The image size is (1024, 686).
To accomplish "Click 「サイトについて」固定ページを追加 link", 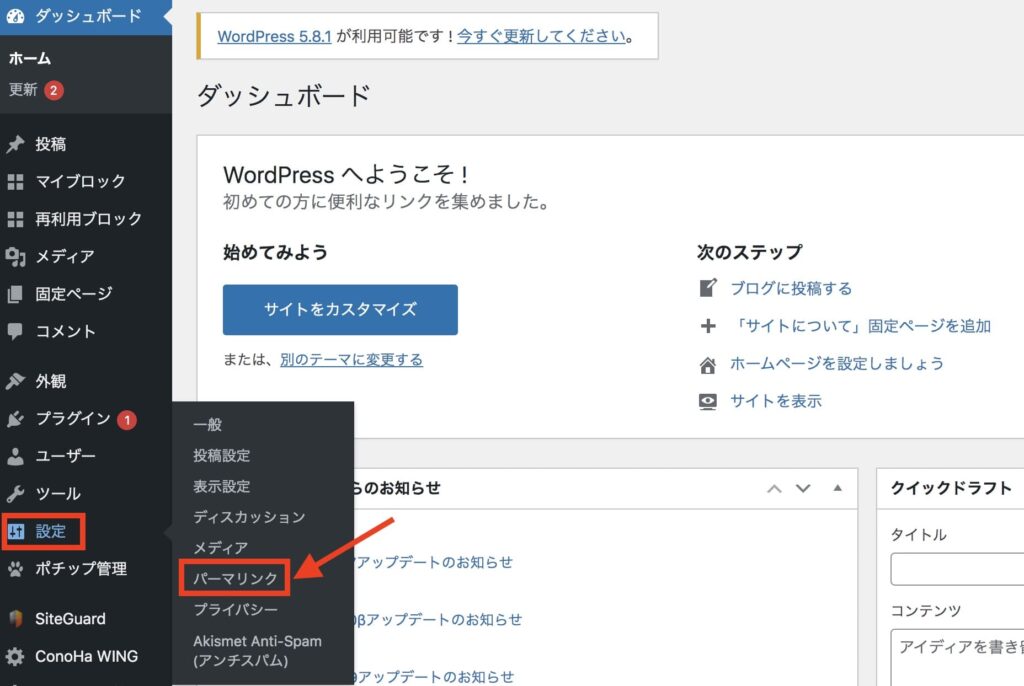I will click(x=861, y=325).
